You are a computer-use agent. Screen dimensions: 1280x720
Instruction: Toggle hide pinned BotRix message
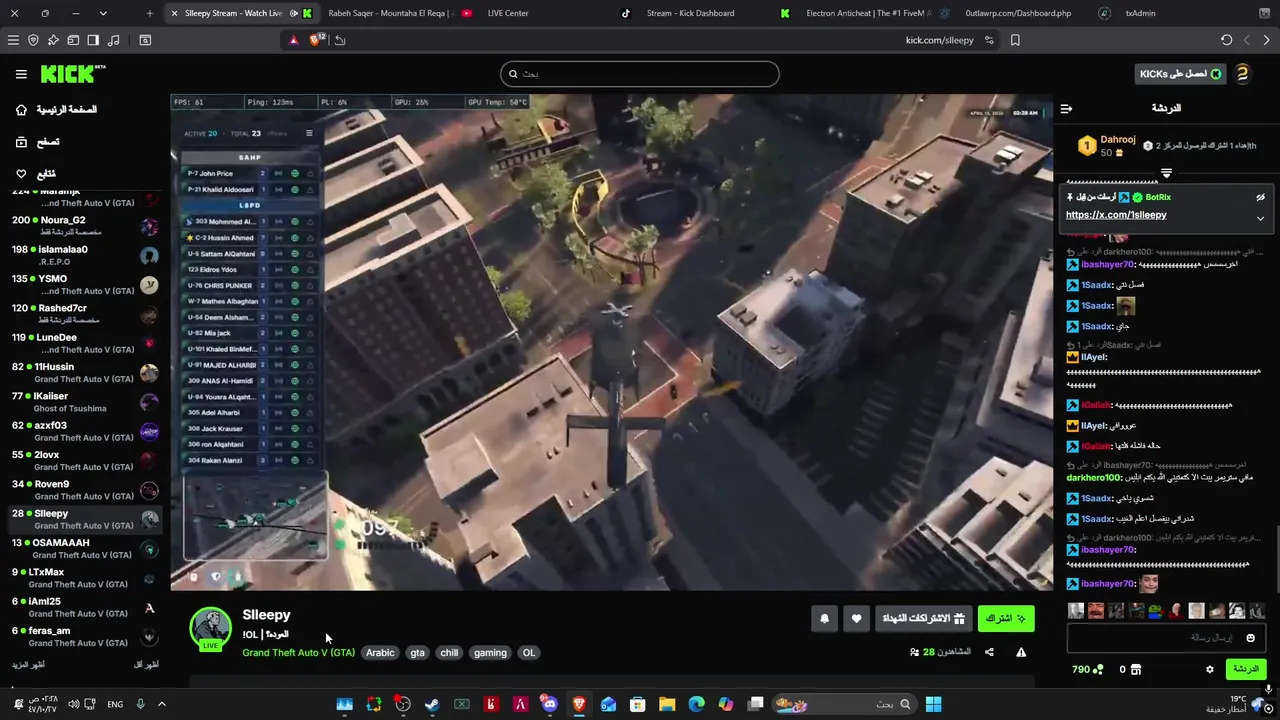pyautogui.click(x=1260, y=197)
